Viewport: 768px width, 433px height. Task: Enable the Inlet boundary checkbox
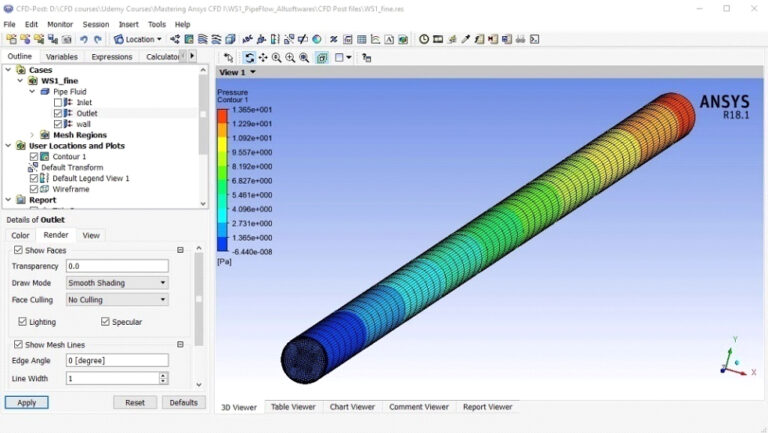(x=58, y=102)
